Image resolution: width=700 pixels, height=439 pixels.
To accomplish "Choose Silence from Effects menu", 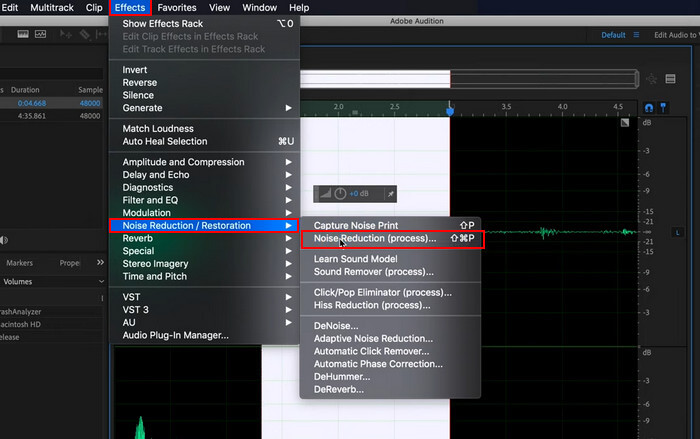I will coord(204,95).
